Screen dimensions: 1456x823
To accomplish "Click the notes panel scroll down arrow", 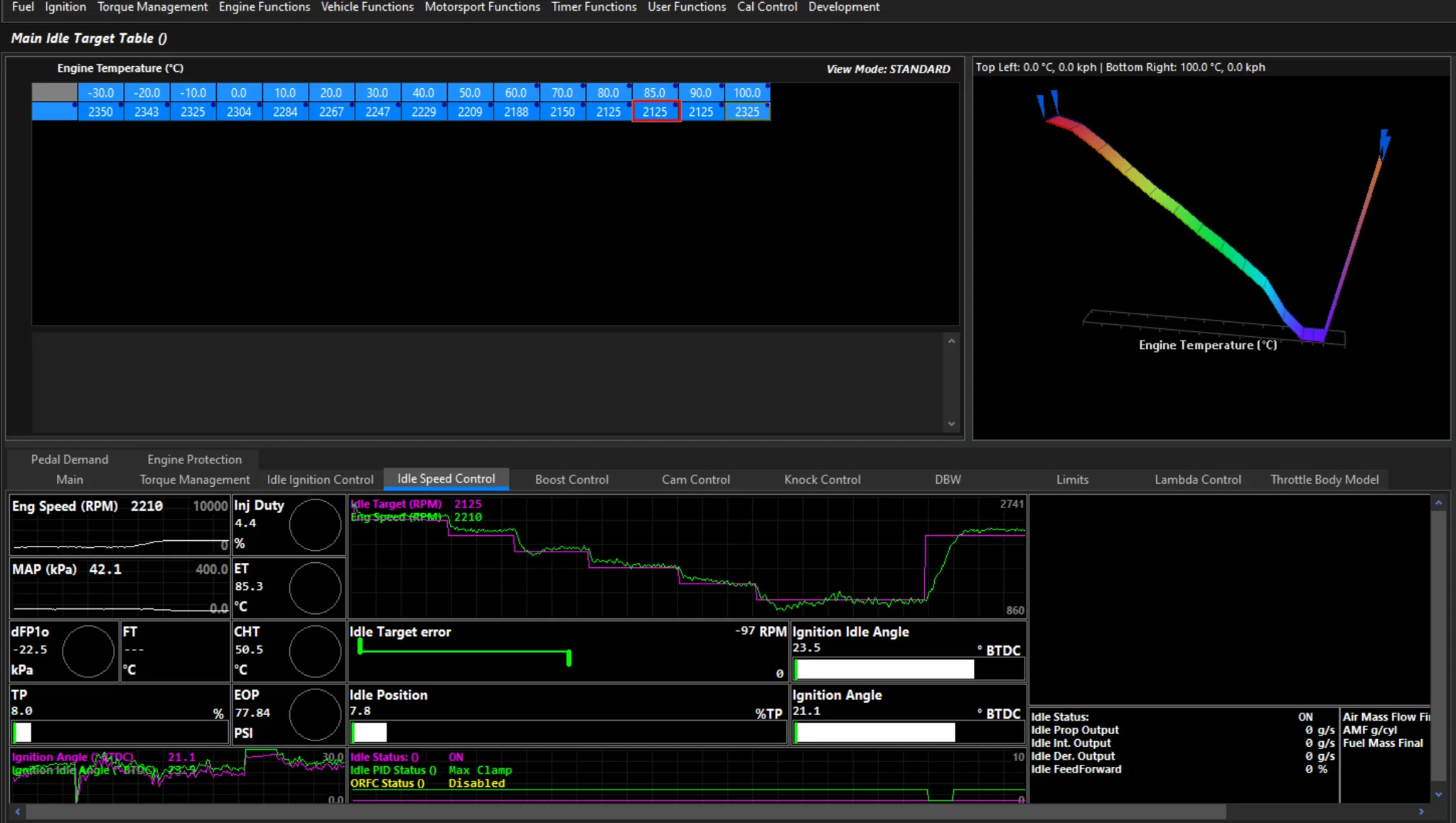I will pos(951,424).
